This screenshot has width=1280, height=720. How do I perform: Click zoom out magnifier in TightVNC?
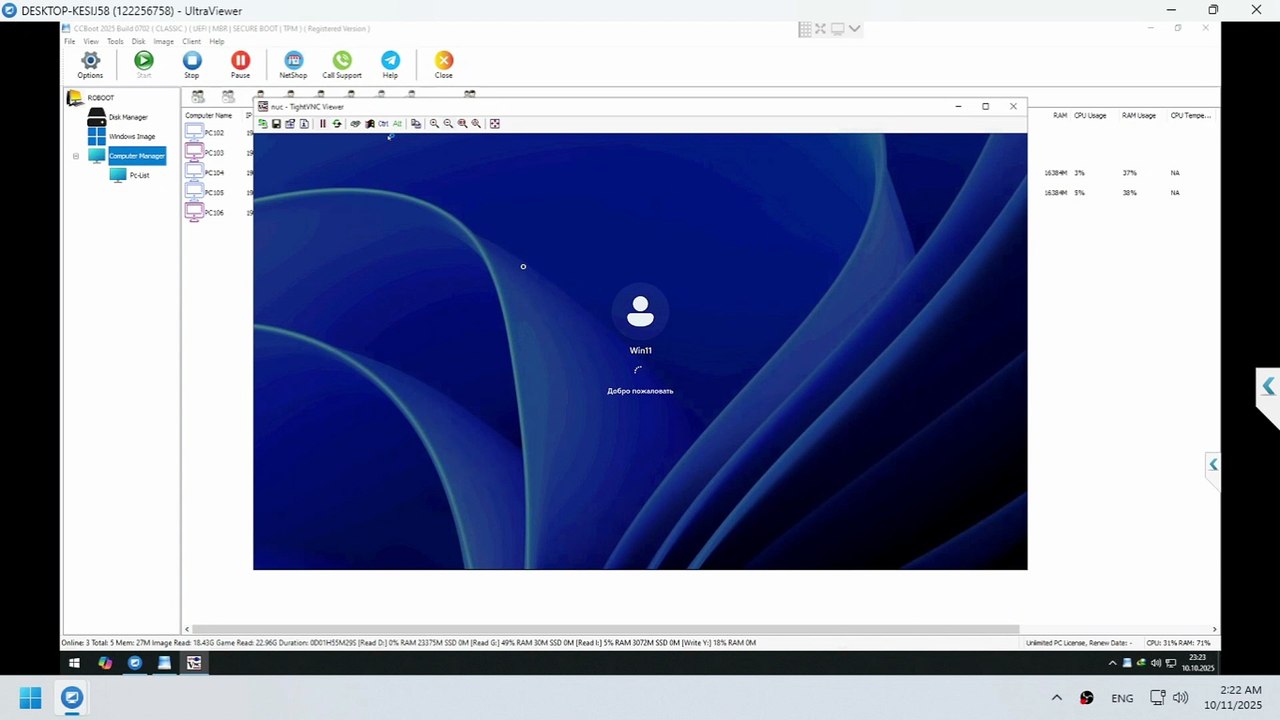click(x=448, y=124)
